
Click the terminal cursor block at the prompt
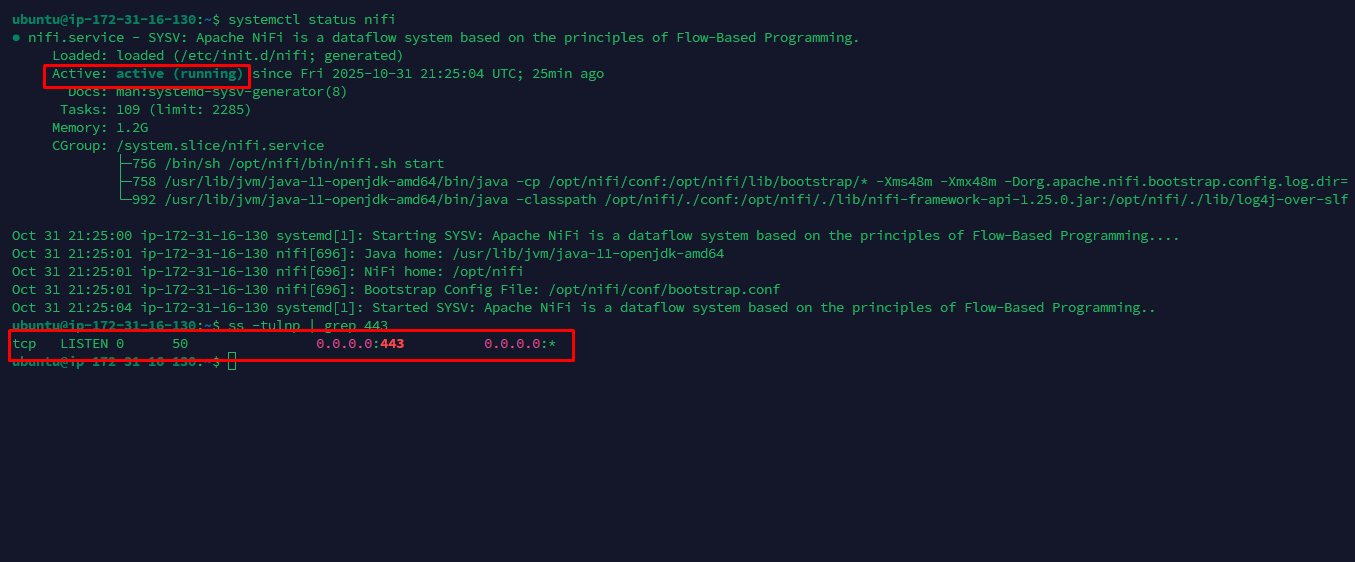tap(232, 361)
